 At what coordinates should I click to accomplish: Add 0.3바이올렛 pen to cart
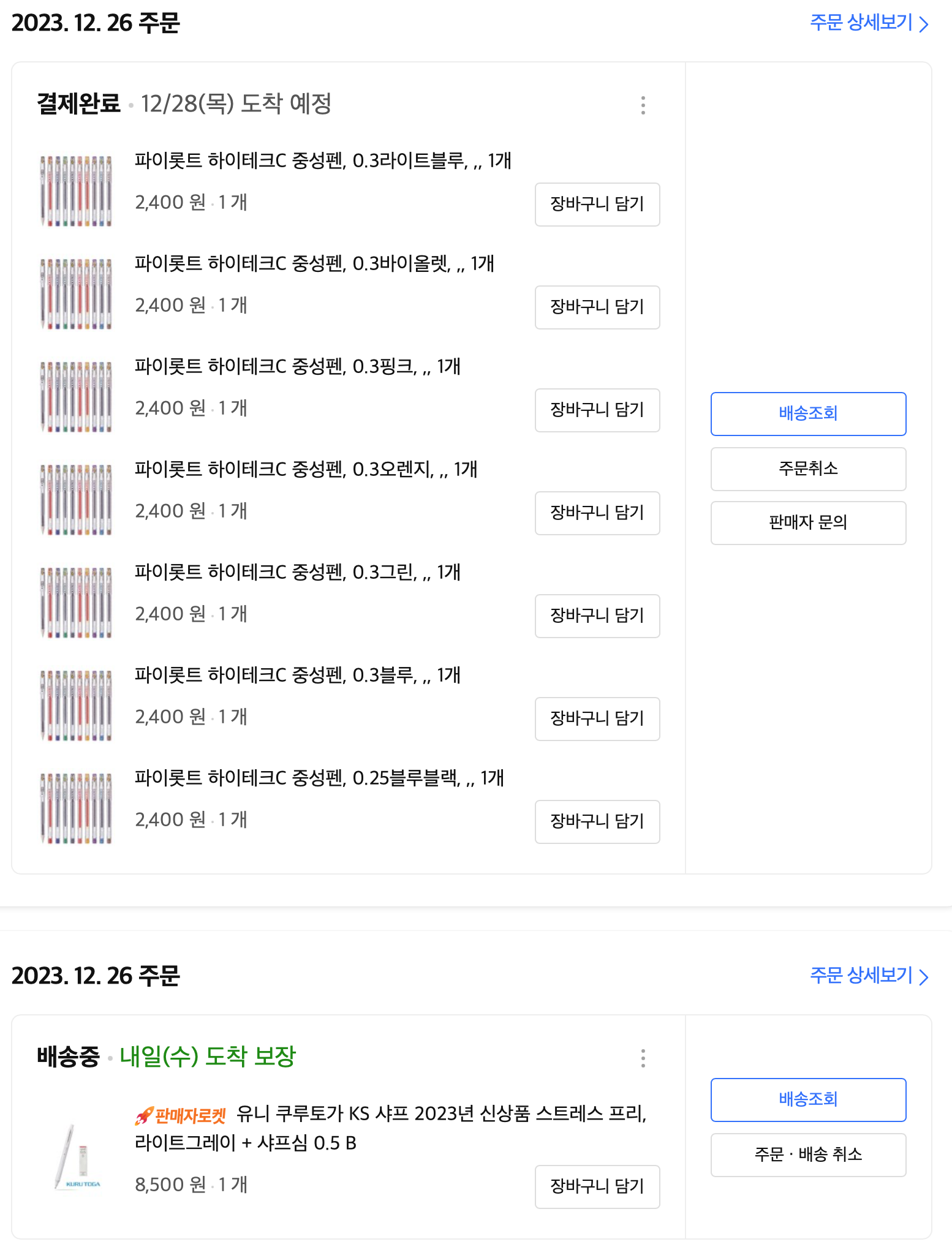597,307
